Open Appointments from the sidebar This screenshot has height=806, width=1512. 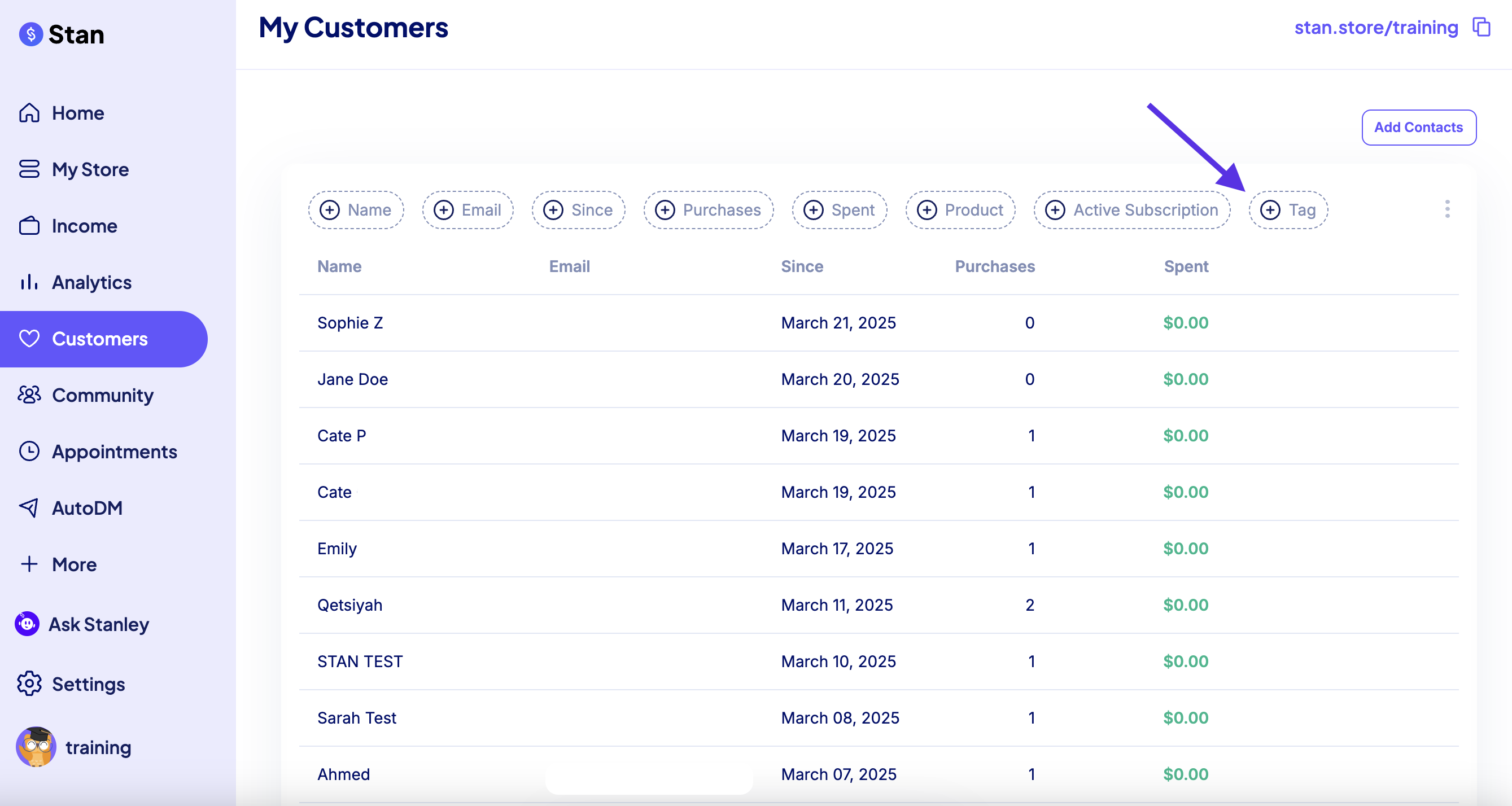(115, 452)
